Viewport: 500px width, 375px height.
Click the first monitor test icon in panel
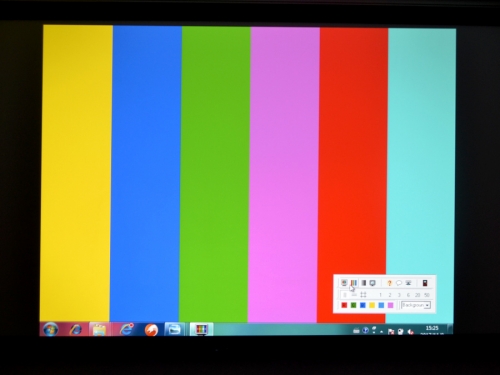click(344, 283)
